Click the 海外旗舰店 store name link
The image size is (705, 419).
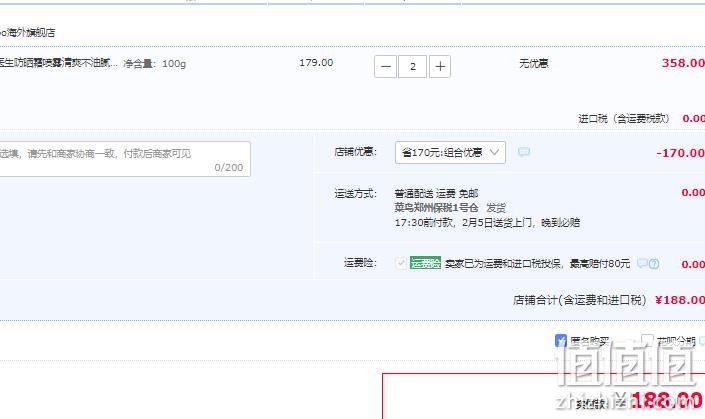pos(27,33)
